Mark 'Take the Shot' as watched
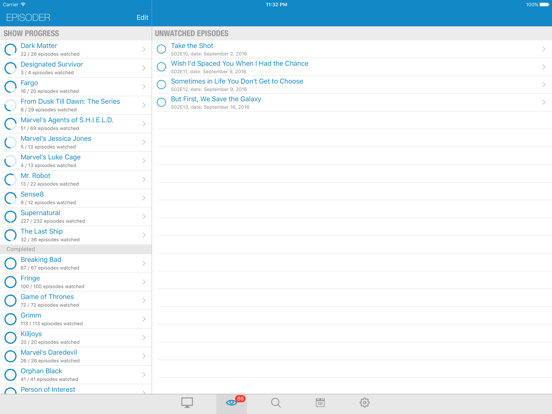 click(161, 49)
